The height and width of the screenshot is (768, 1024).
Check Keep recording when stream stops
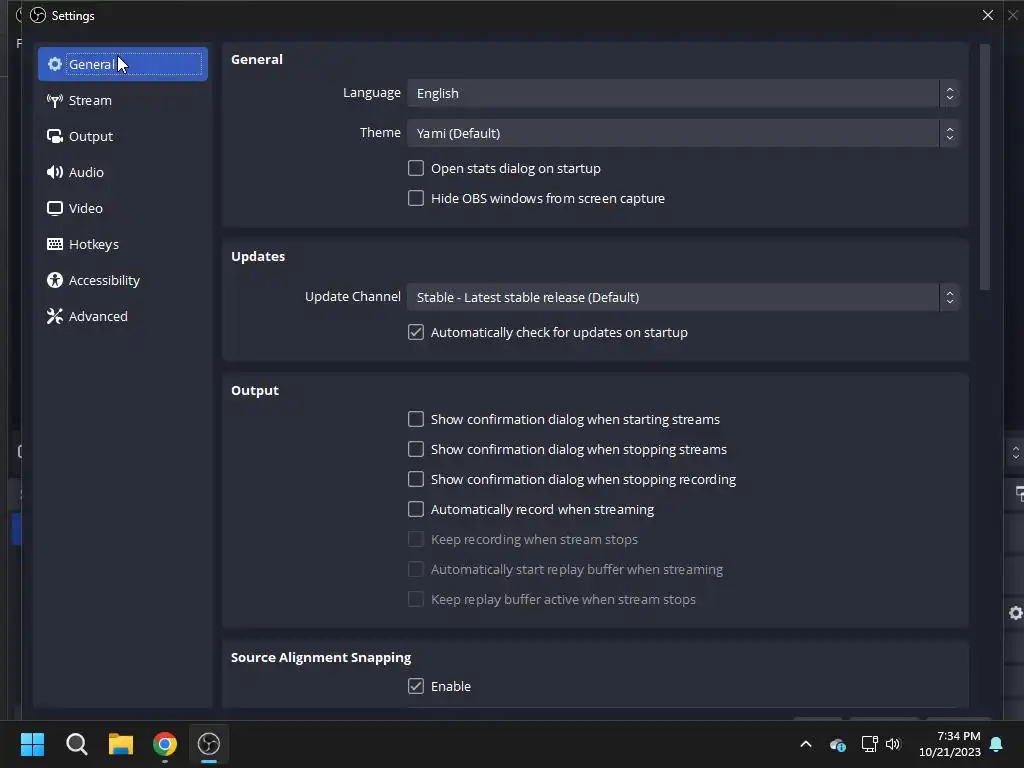(416, 539)
